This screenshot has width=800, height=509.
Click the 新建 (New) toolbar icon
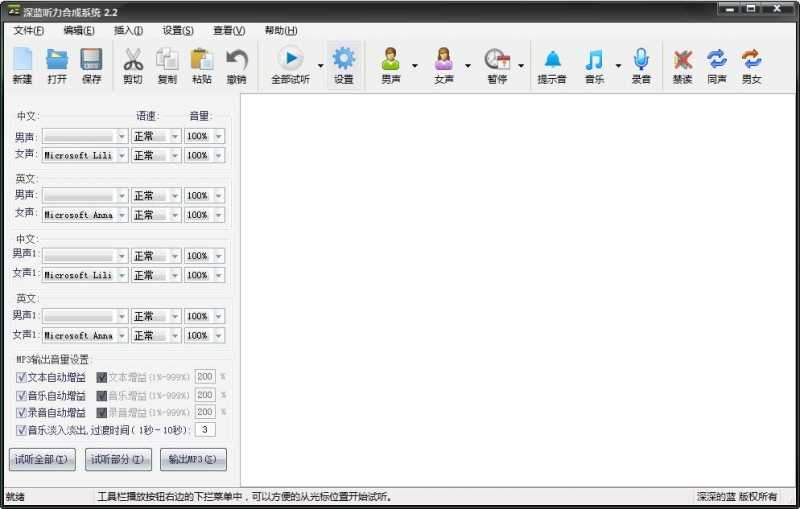click(x=22, y=64)
